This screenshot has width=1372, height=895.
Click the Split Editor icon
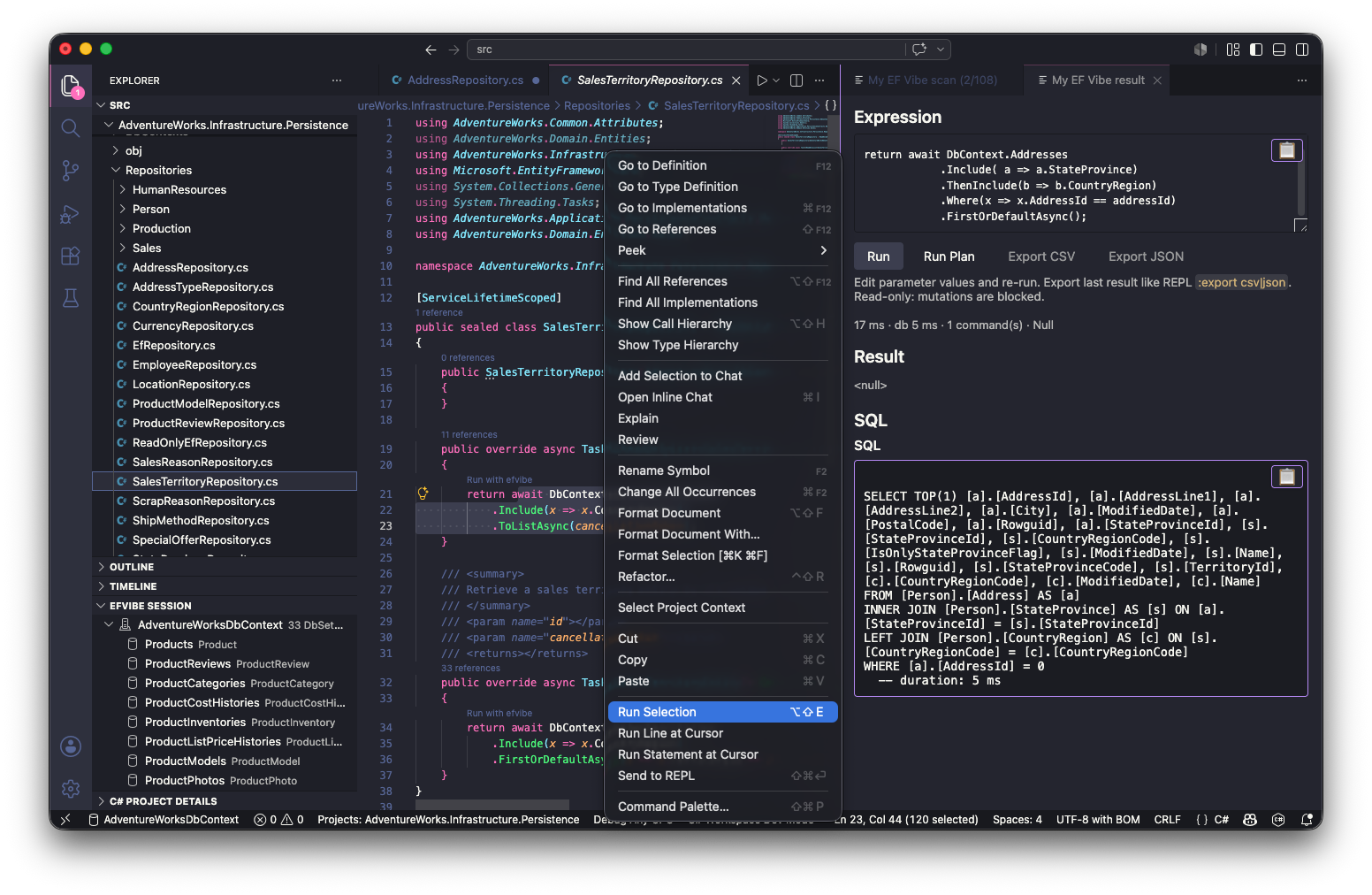(797, 80)
